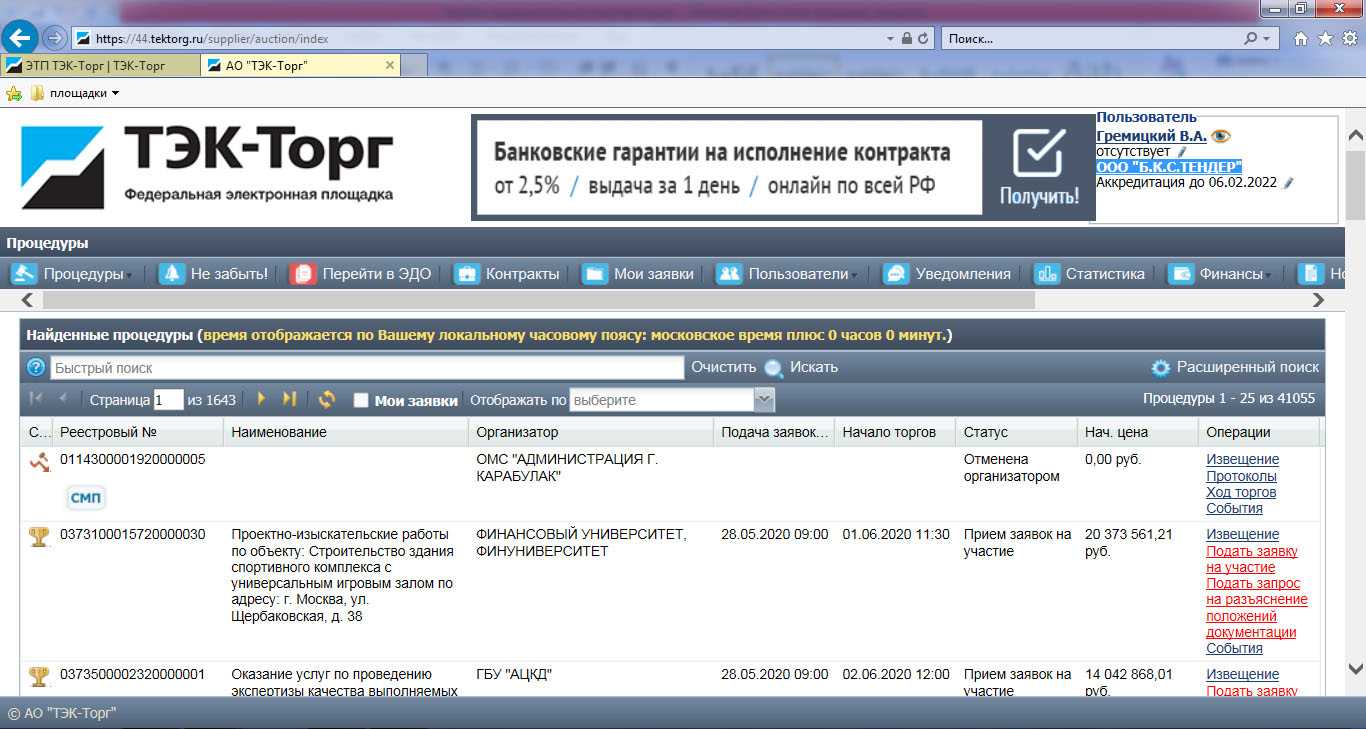Screen dimensions: 1366x729
Task: Click the favorites bar add star icon
Action: 14,93
